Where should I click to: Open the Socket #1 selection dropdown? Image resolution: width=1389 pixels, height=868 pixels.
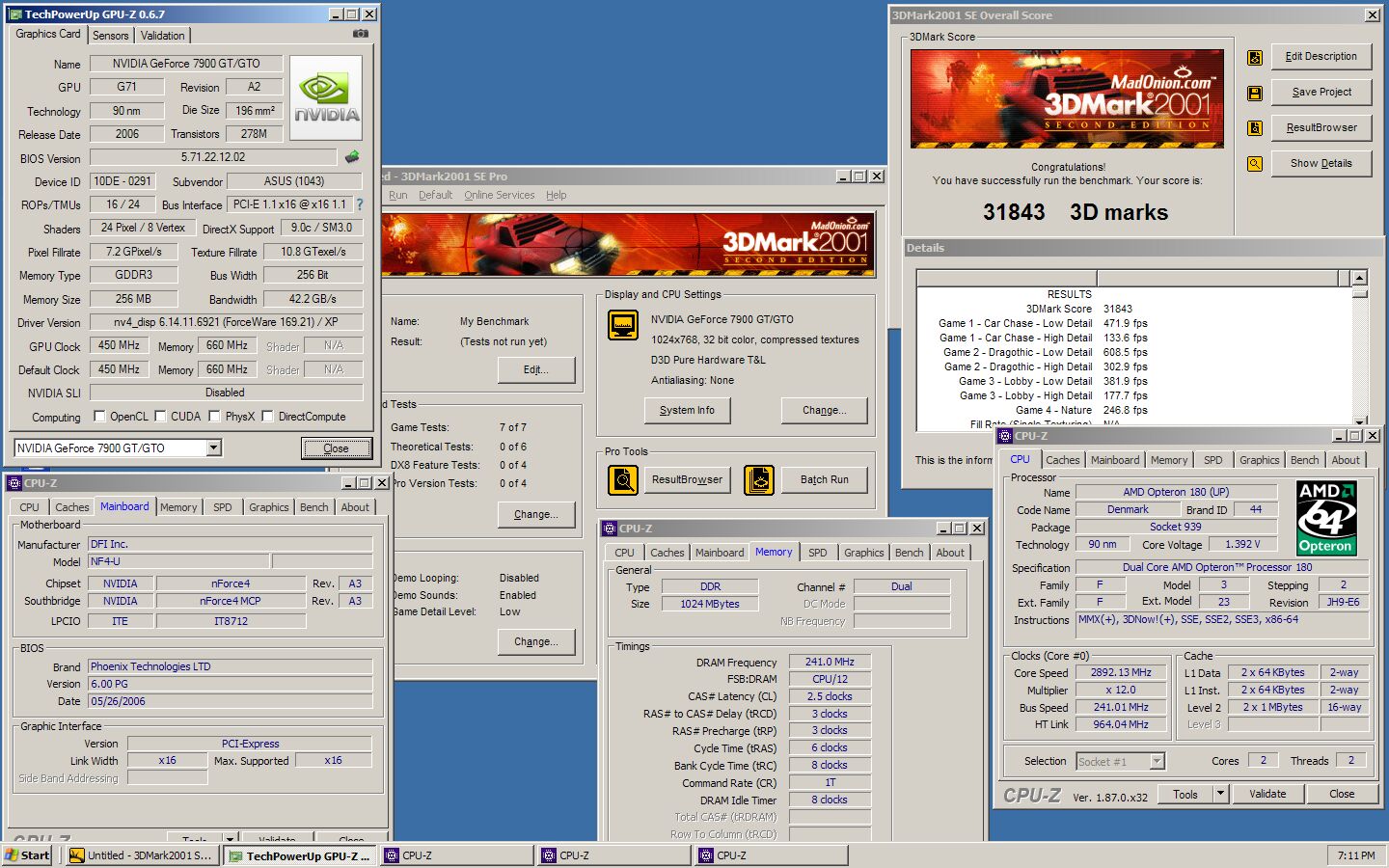1157,762
